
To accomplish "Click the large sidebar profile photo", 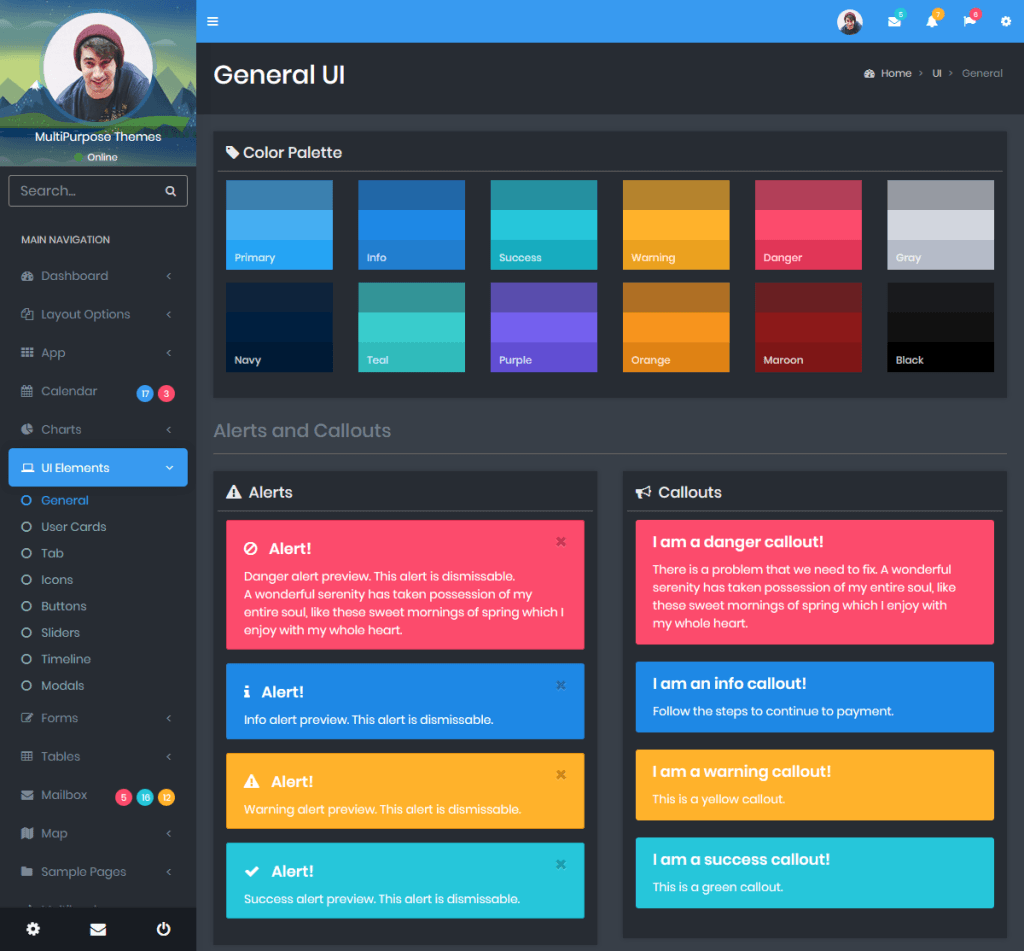I will pyautogui.click(x=98, y=66).
